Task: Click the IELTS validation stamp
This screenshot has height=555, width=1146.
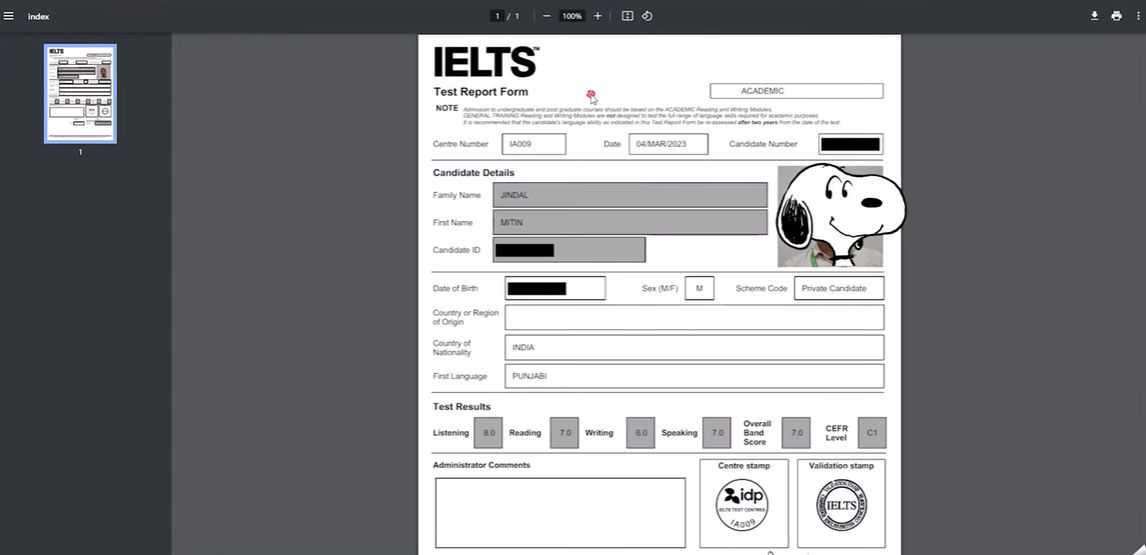Action: (841, 505)
